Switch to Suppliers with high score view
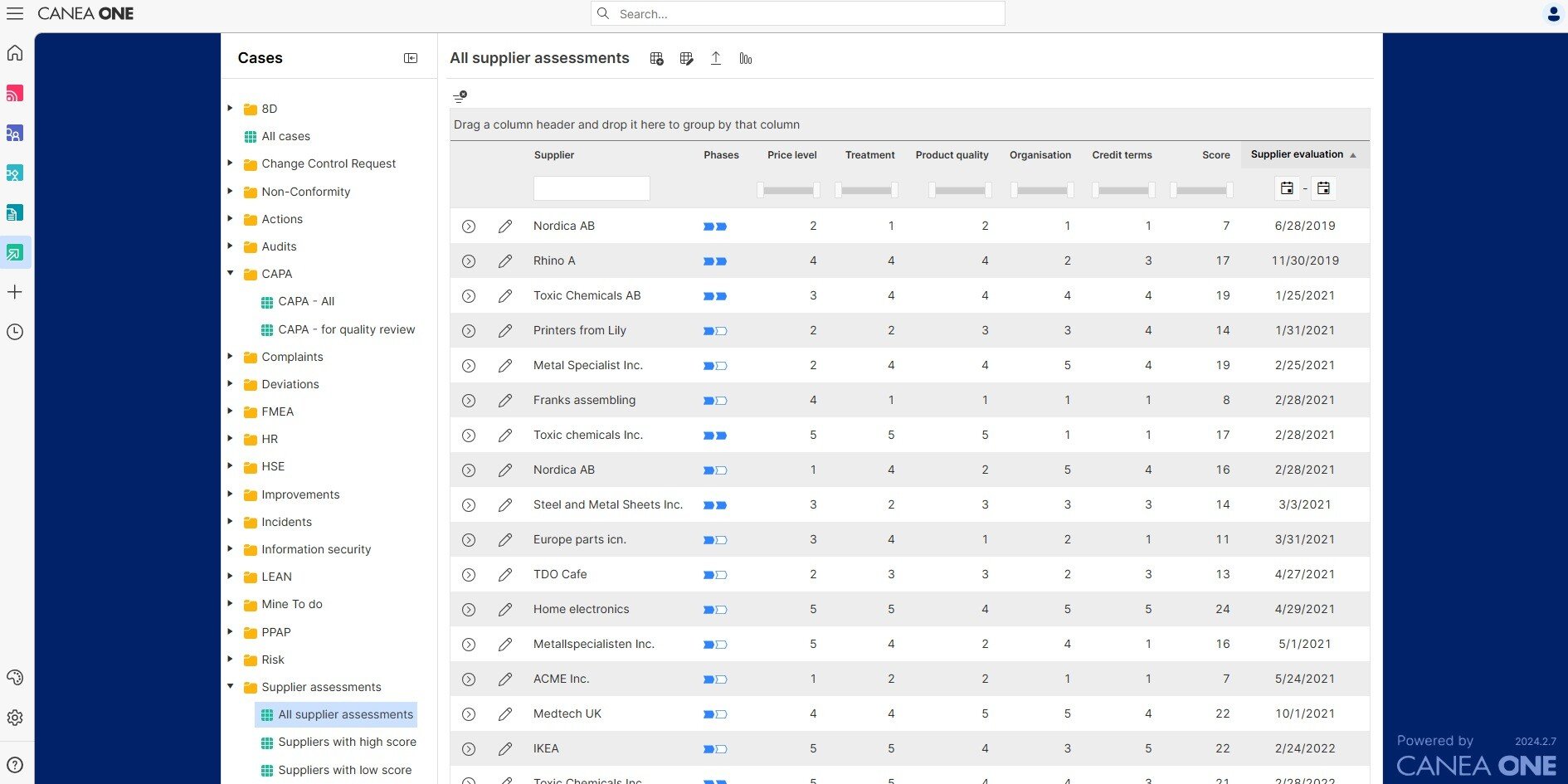This screenshot has width=1568, height=784. point(345,742)
